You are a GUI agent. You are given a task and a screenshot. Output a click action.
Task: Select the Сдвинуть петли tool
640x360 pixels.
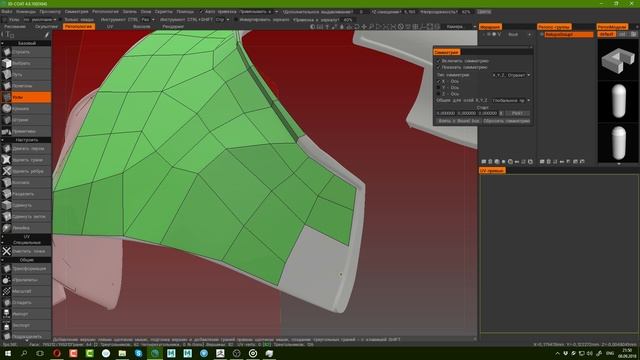pos(26,217)
